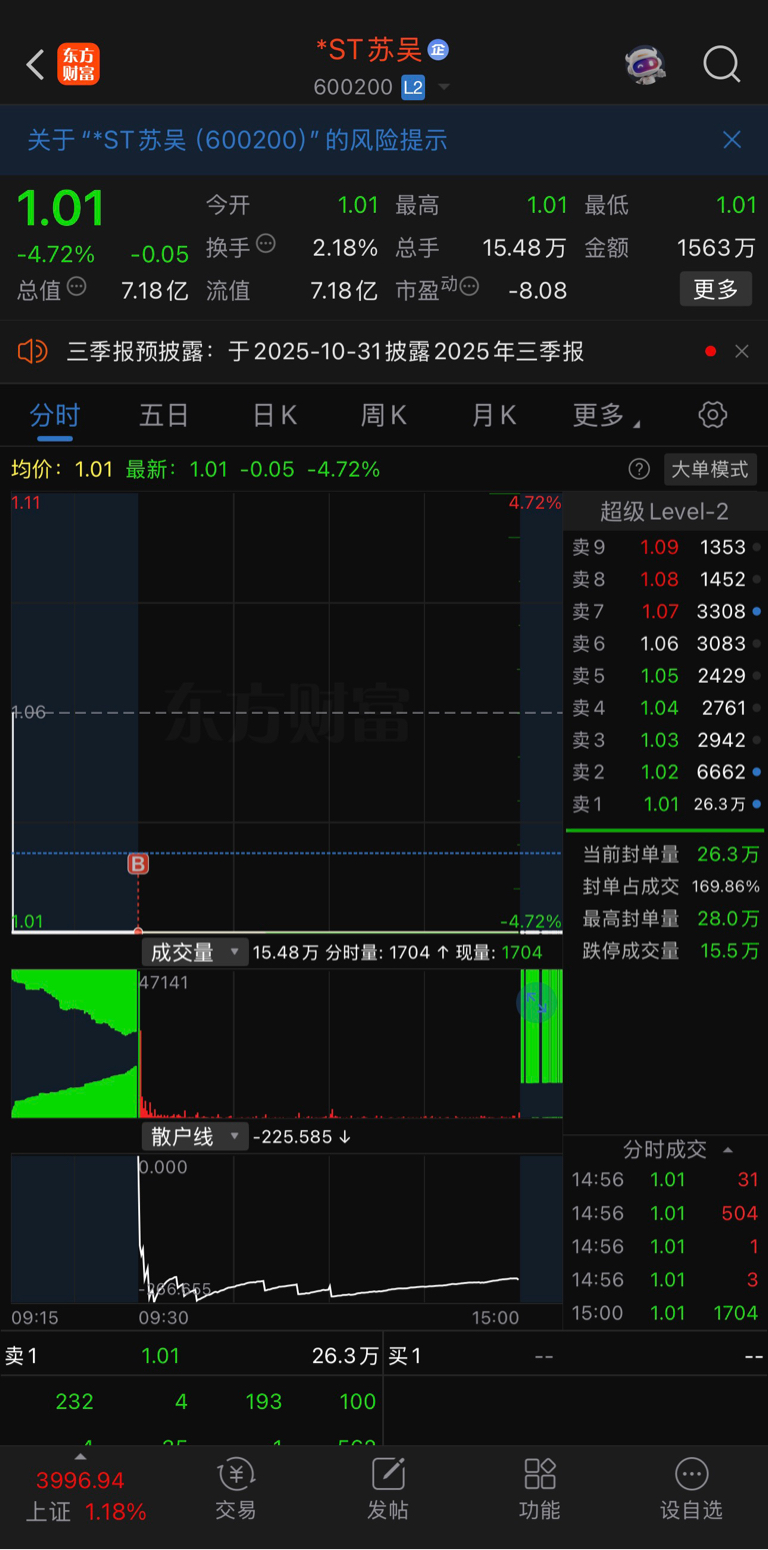The height and width of the screenshot is (1550, 768).
Task: Tap the 企 badge next to *ST苏吴
Action: click(x=438, y=49)
